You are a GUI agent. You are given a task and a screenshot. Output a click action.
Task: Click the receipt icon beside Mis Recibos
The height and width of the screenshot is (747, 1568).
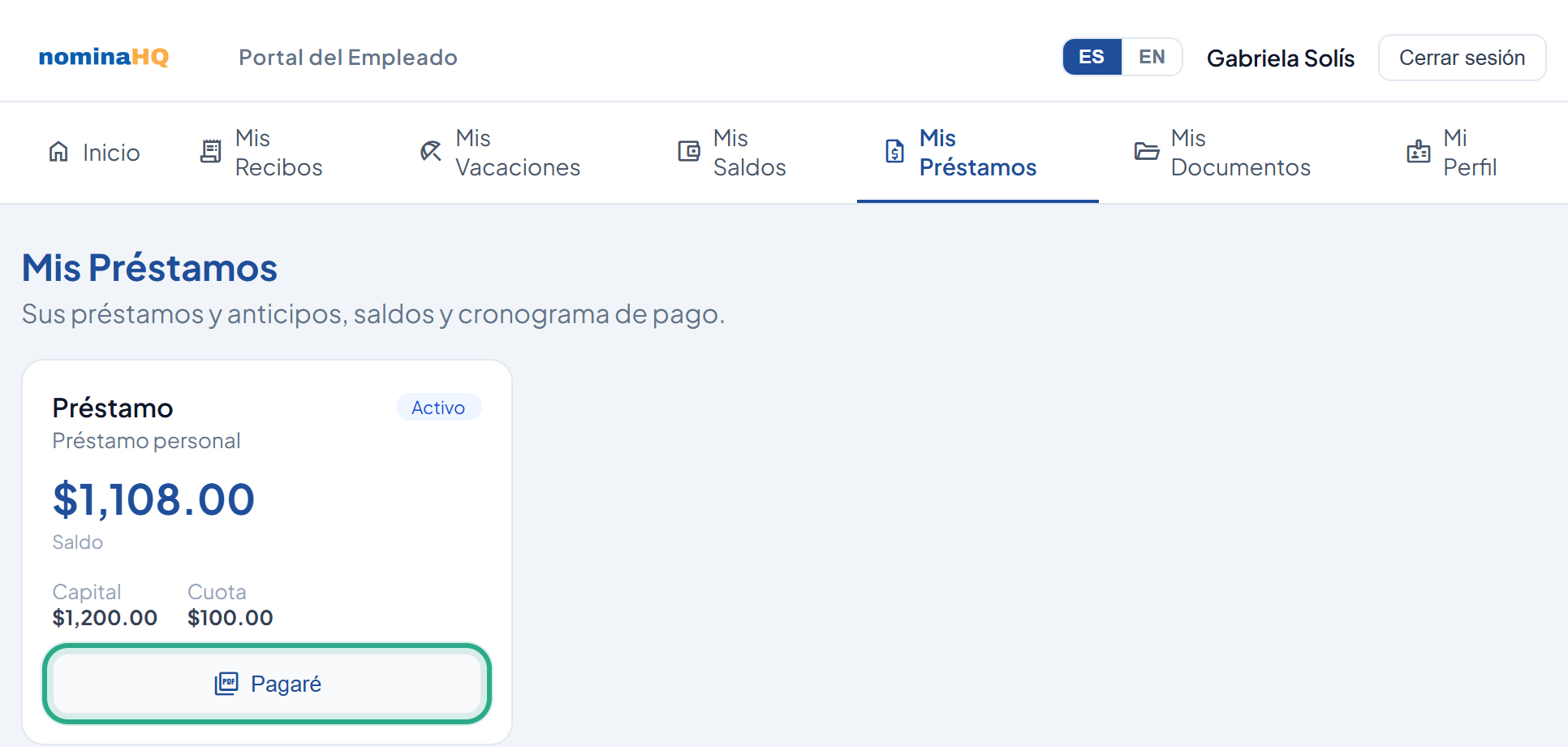click(x=211, y=152)
